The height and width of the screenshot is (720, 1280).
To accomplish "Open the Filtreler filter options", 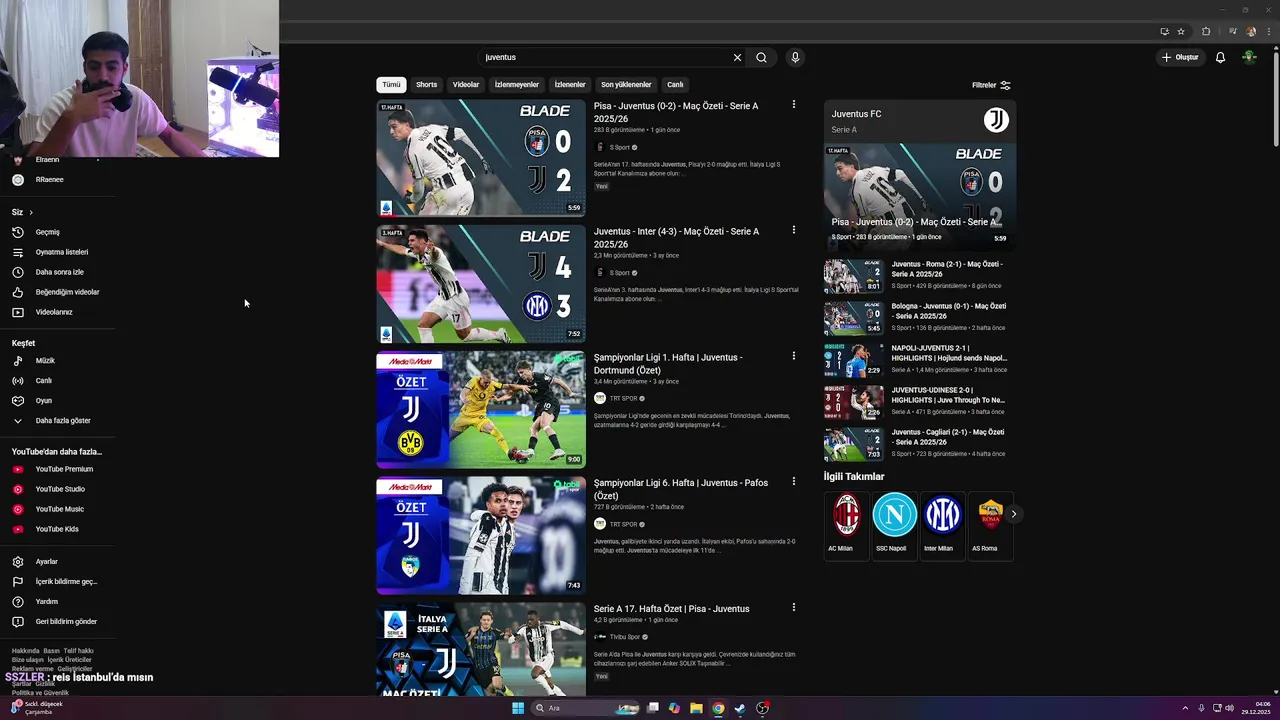I will click(991, 85).
